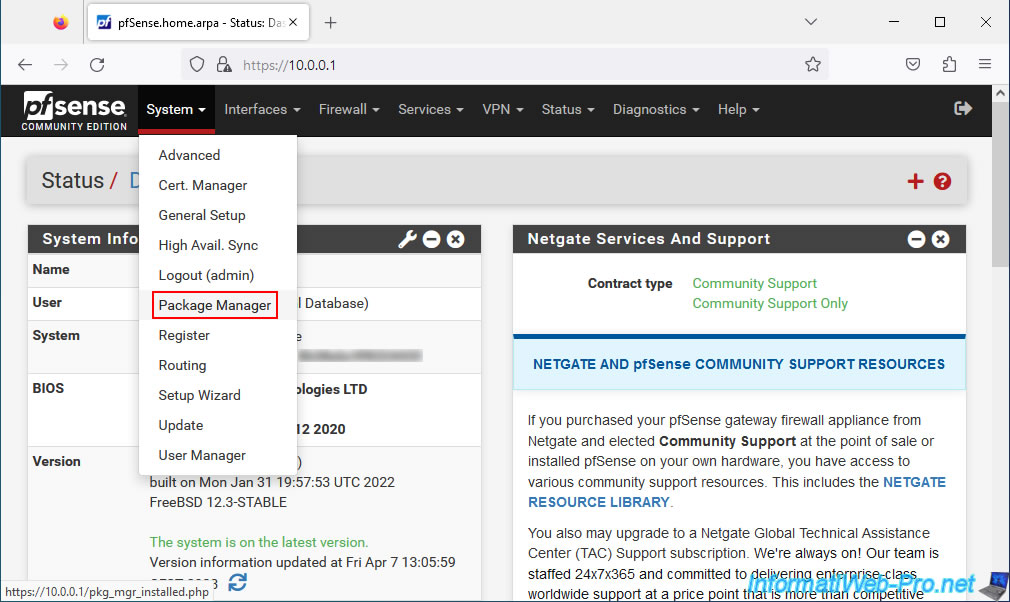Screen dimensions: 1010x602
Task: Expand the Status dropdown menu
Action: pos(567,109)
